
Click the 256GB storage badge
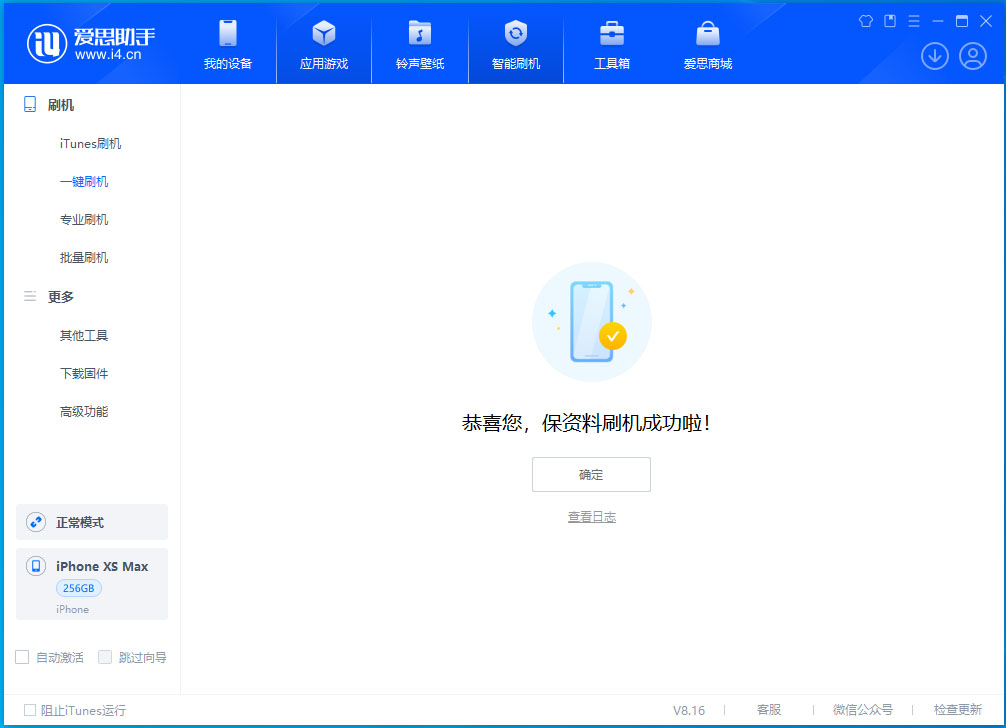[78, 588]
